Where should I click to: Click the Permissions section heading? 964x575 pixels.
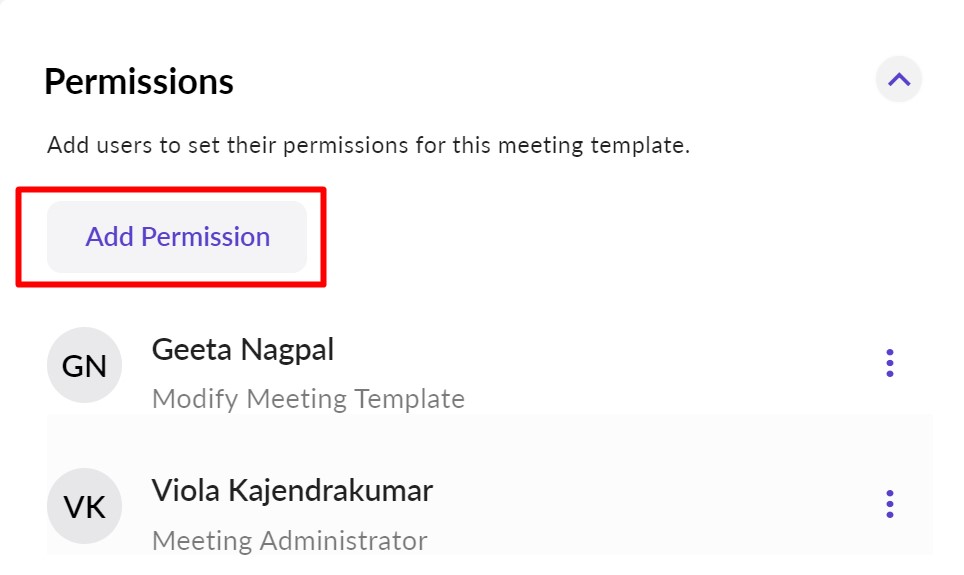coord(139,81)
